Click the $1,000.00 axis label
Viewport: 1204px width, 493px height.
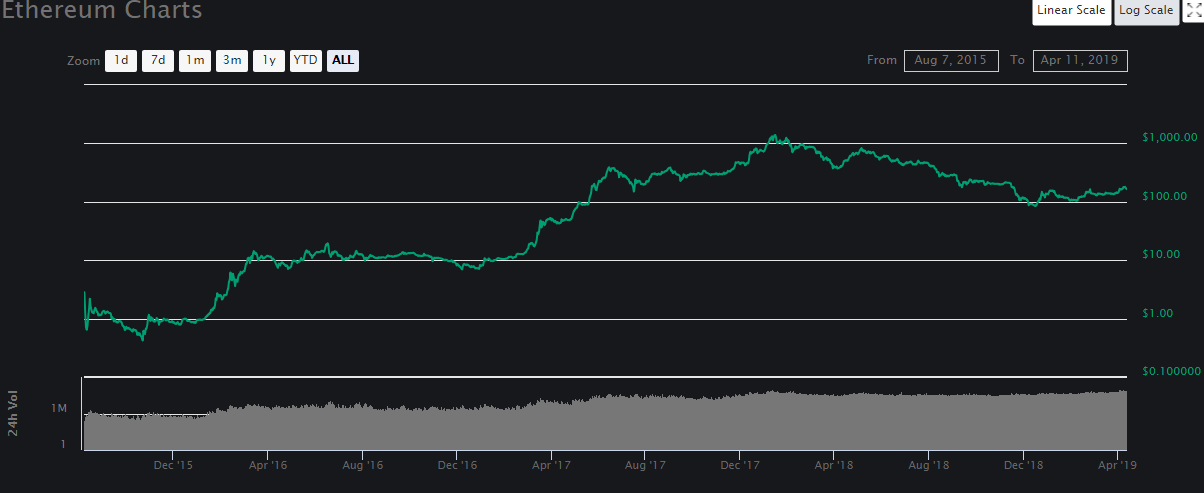pos(1169,138)
